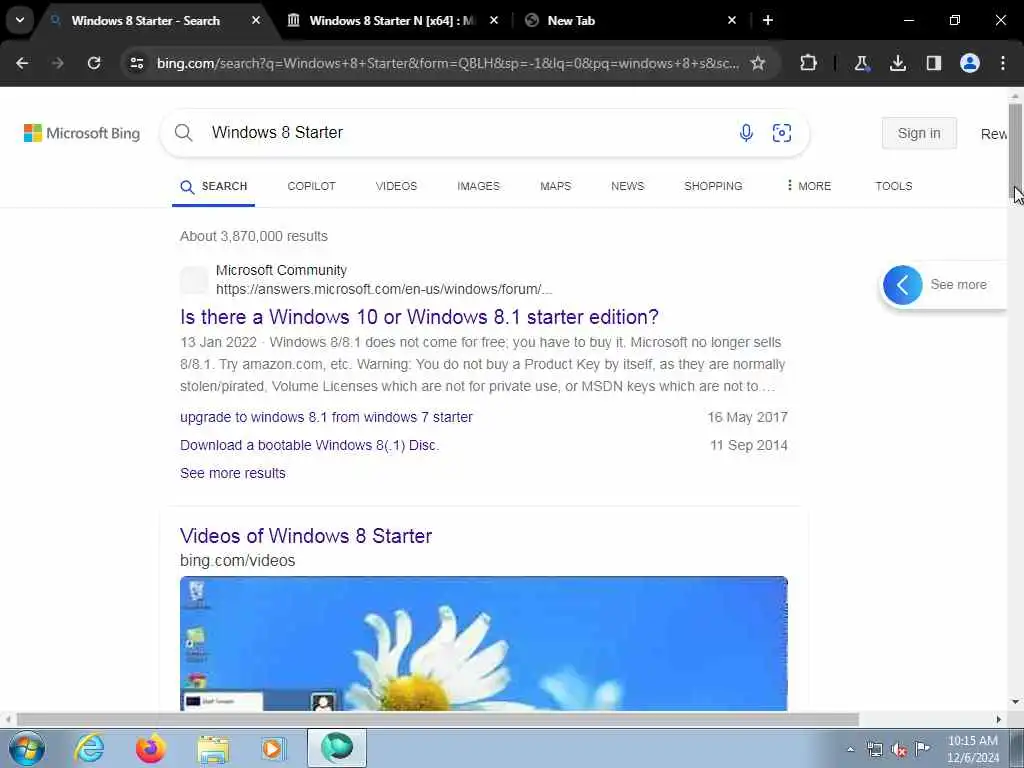This screenshot has width=1024, height=768.
Task: Select the SEARCH tab
Action: (214, 187)
